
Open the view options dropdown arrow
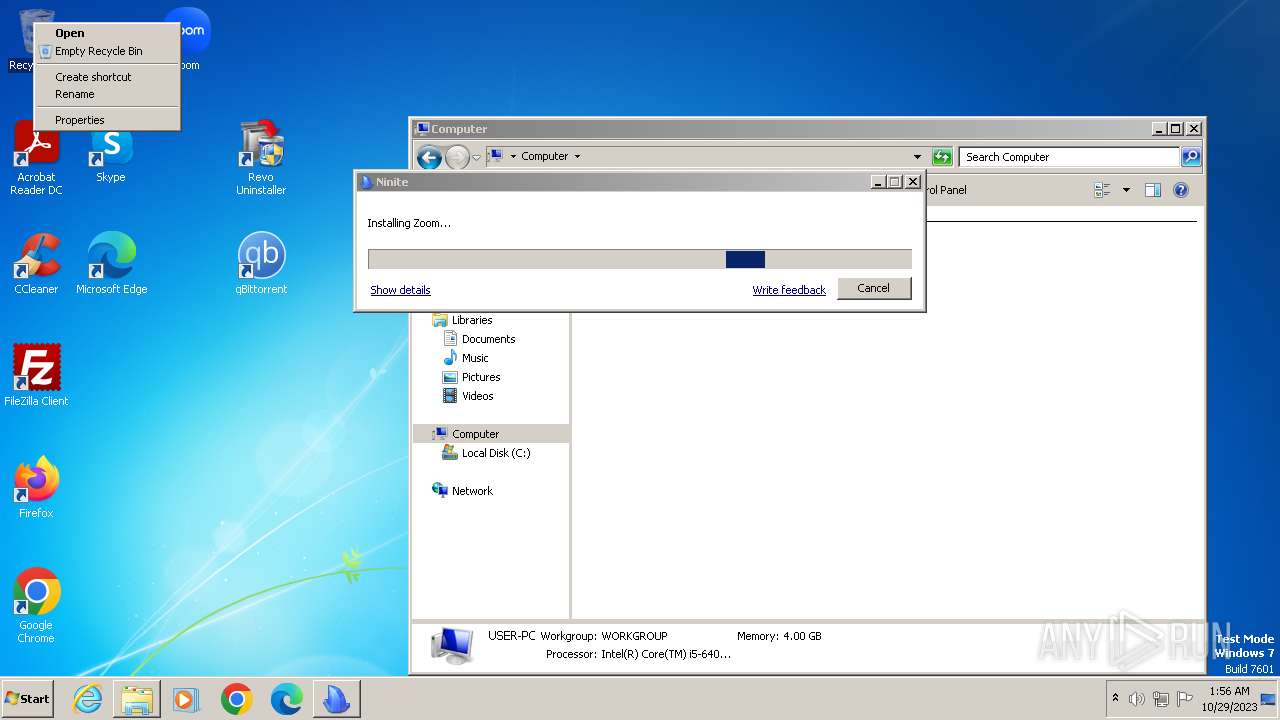point(1126,190)
